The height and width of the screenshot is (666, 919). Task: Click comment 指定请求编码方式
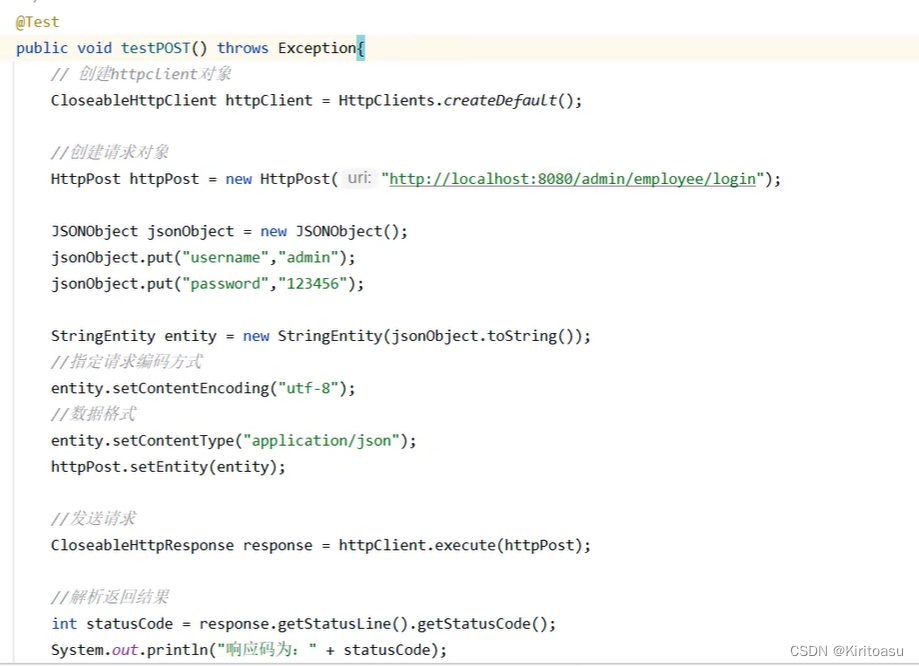(127, 362)
